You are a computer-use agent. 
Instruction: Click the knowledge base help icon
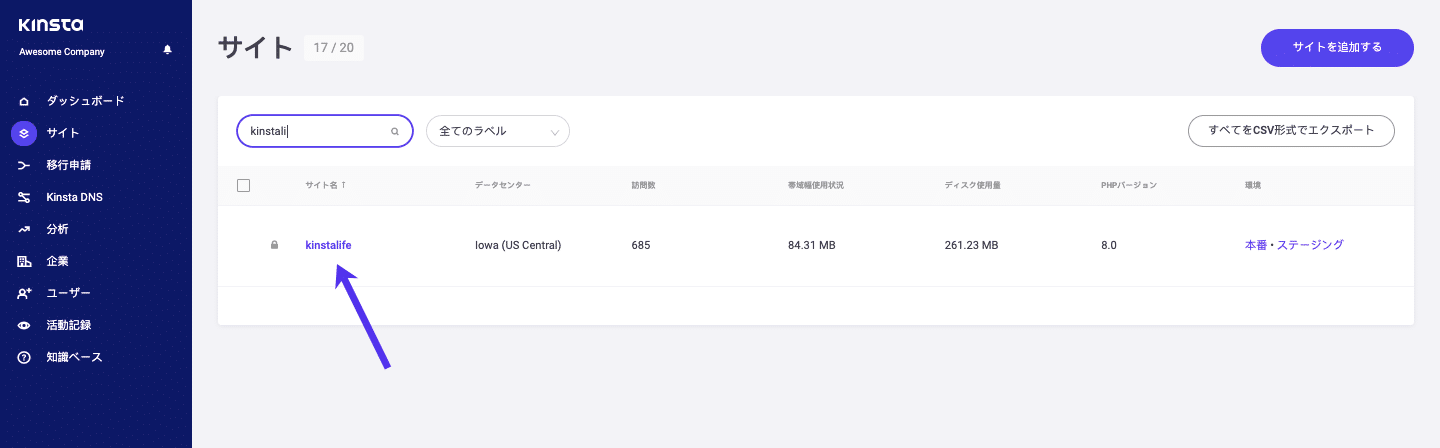[24, 357]
